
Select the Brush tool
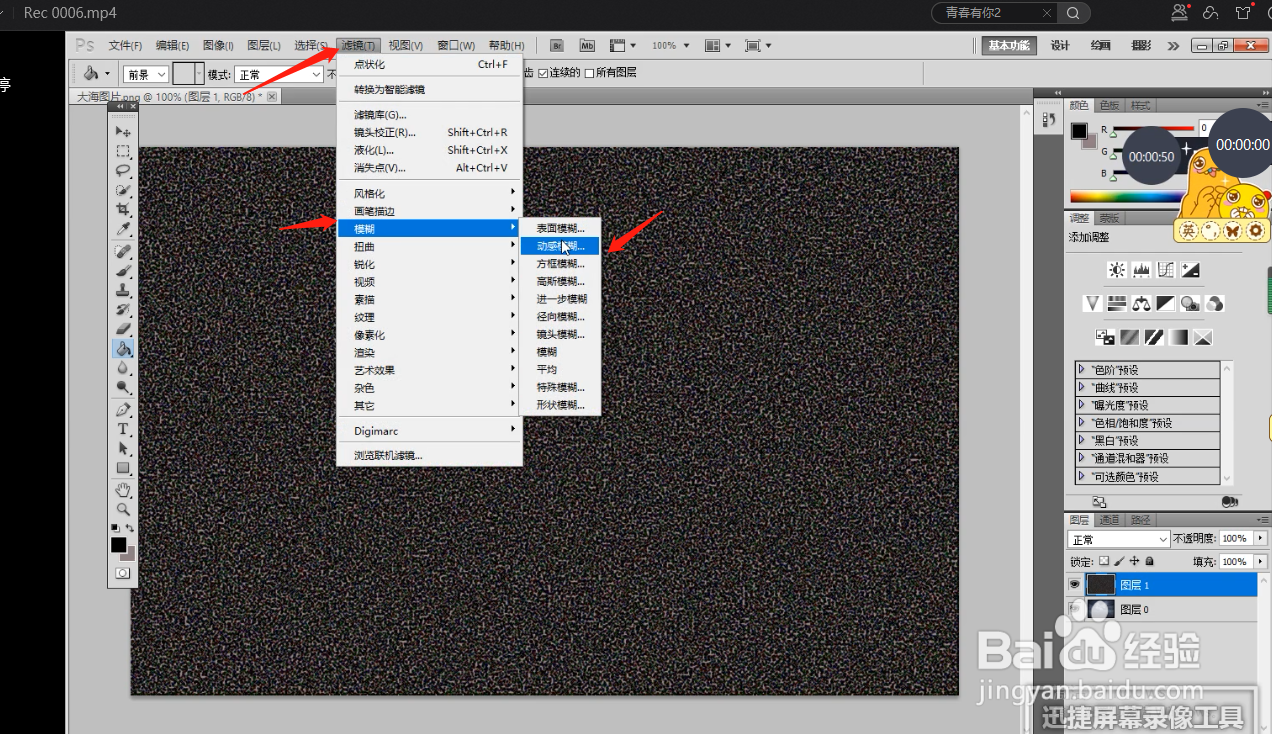click(x=123, y=270)
